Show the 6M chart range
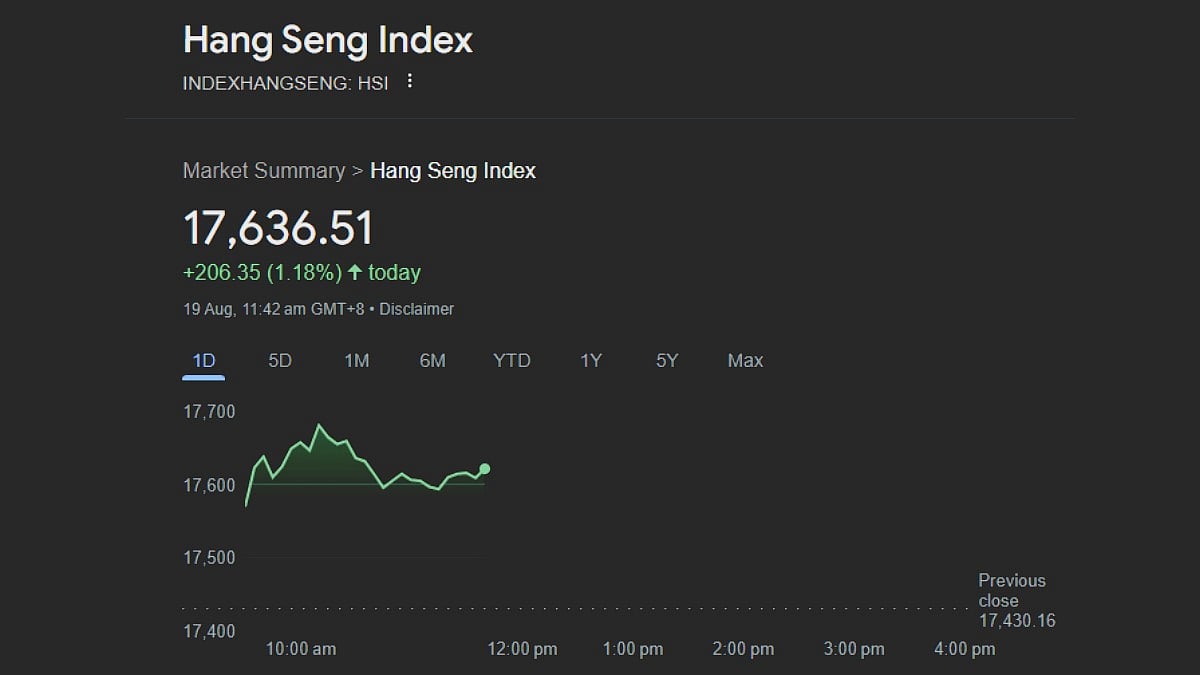This screenshot has height=675, width=1200. tap(432, 361)
